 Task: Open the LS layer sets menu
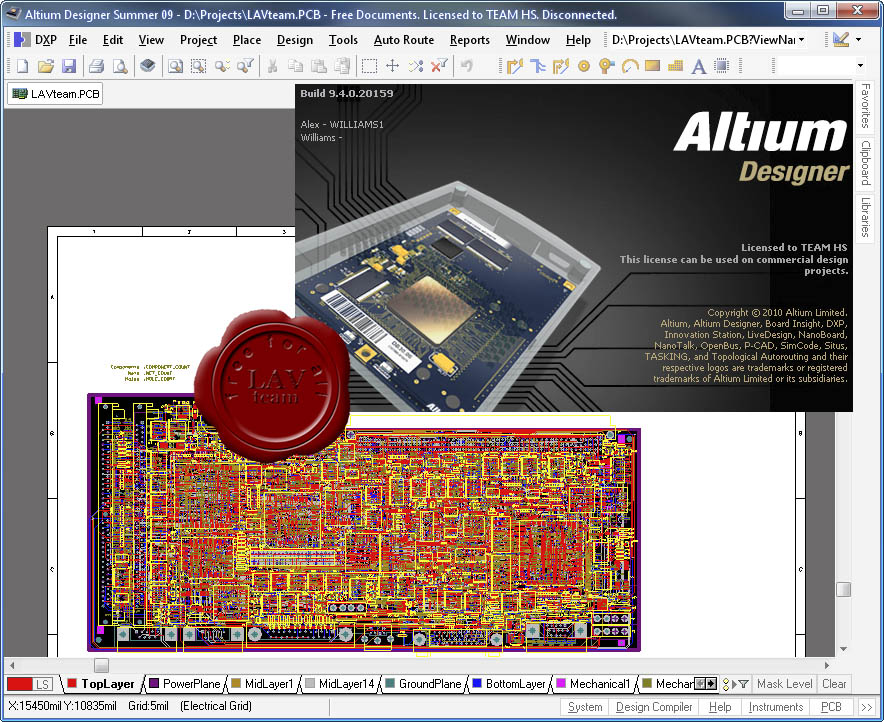pos(42,684)
